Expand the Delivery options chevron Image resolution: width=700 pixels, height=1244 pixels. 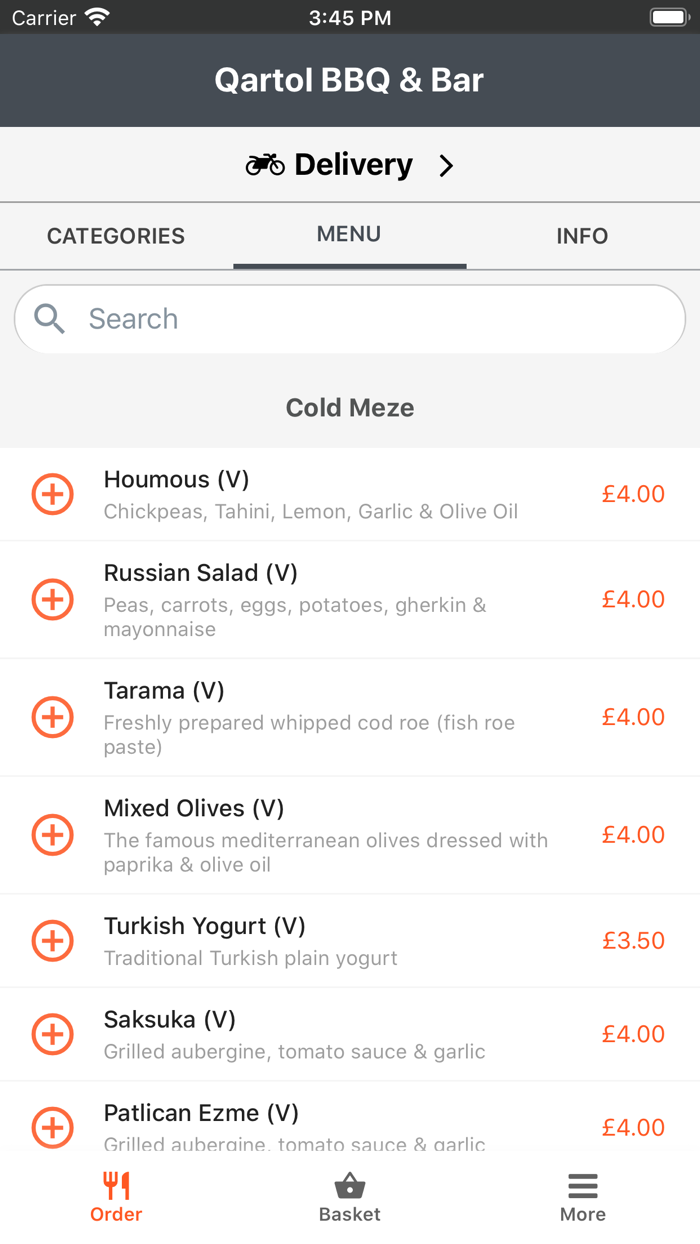coord(446,164)
